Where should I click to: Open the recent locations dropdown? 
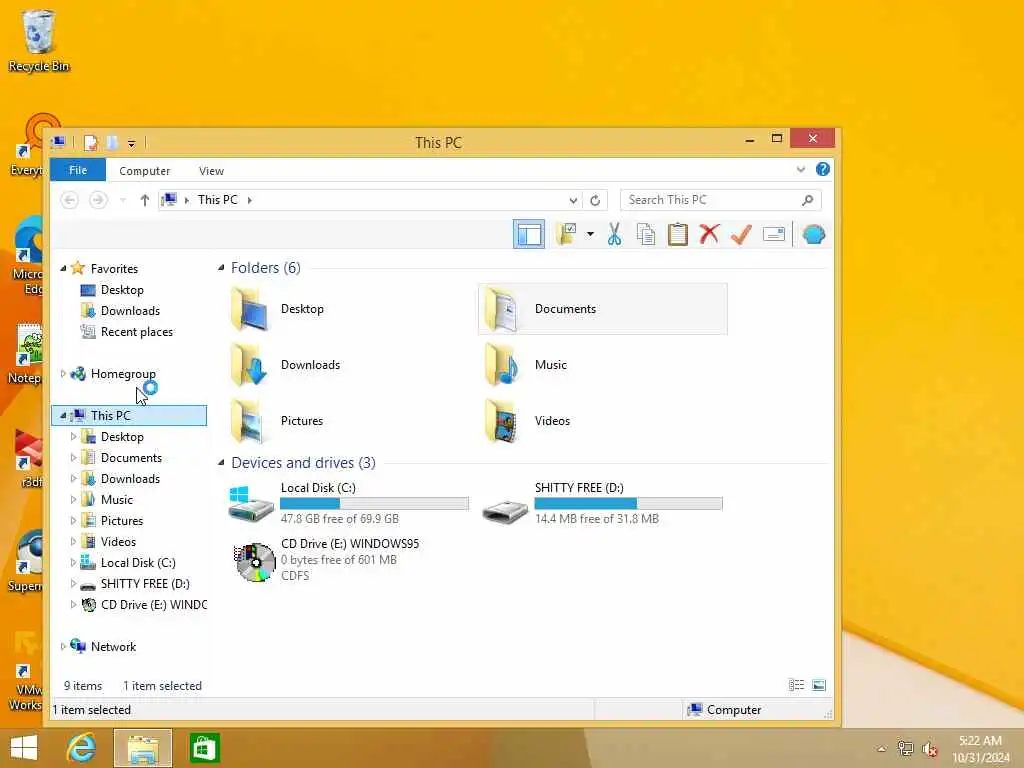pos(123,200)
